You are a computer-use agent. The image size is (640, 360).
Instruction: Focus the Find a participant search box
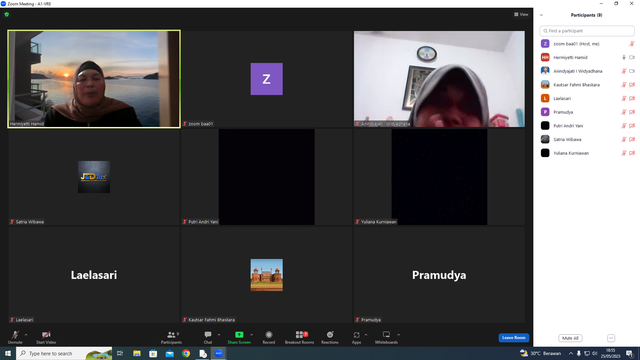pos(587,31)
